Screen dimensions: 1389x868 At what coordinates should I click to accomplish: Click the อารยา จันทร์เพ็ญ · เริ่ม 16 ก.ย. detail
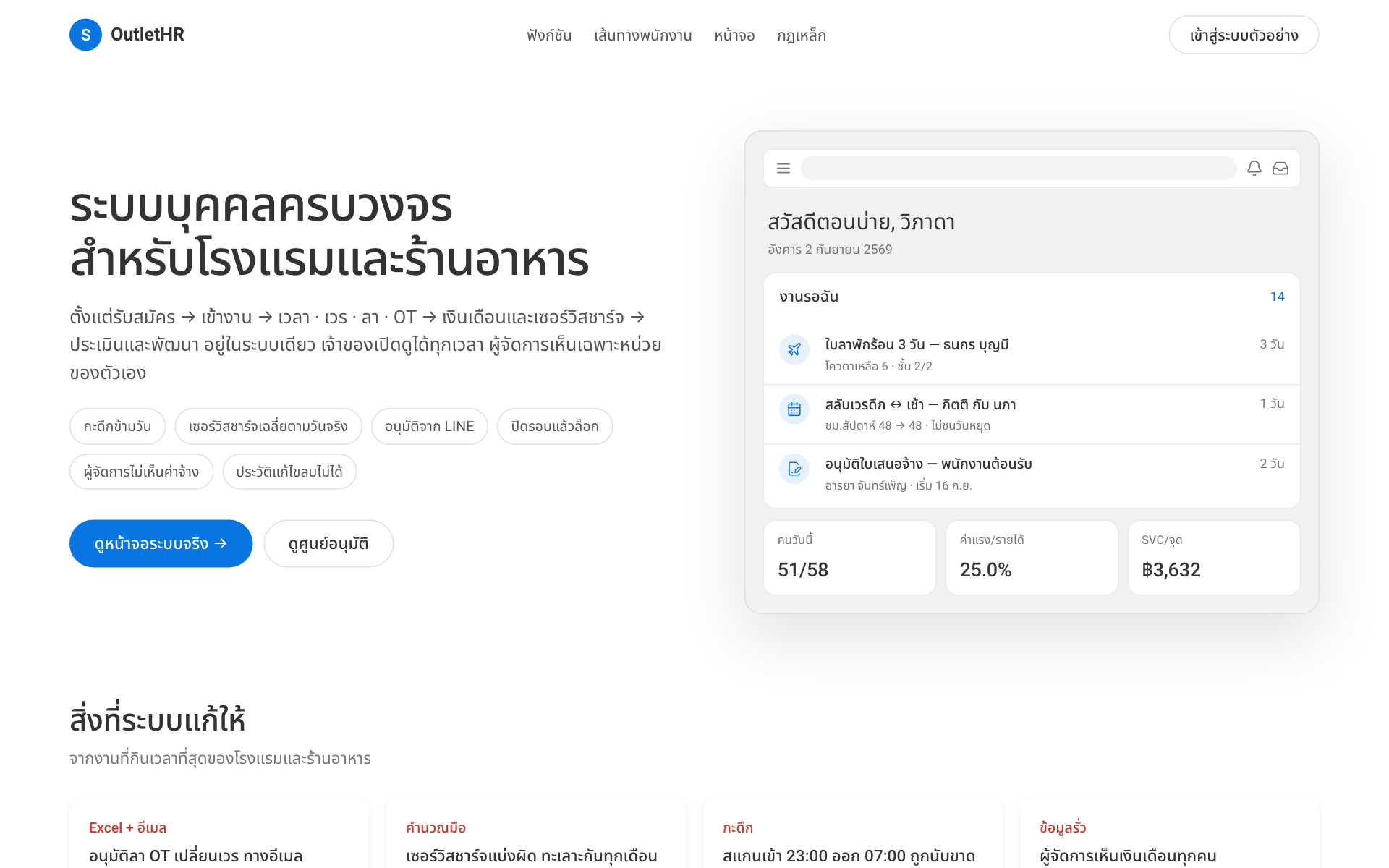[898, 485]
